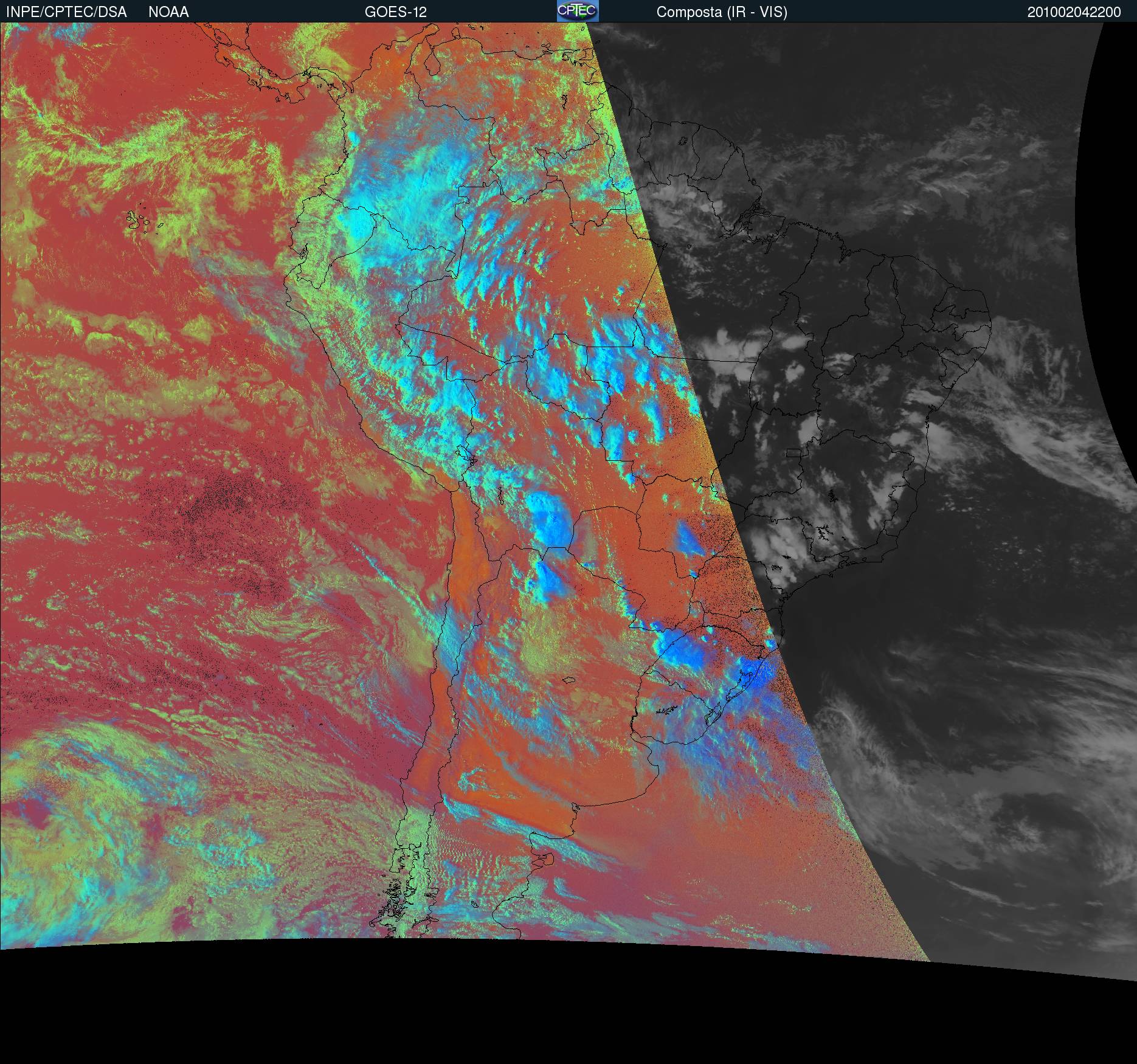Click the Lake Titicaca outline

465,455
